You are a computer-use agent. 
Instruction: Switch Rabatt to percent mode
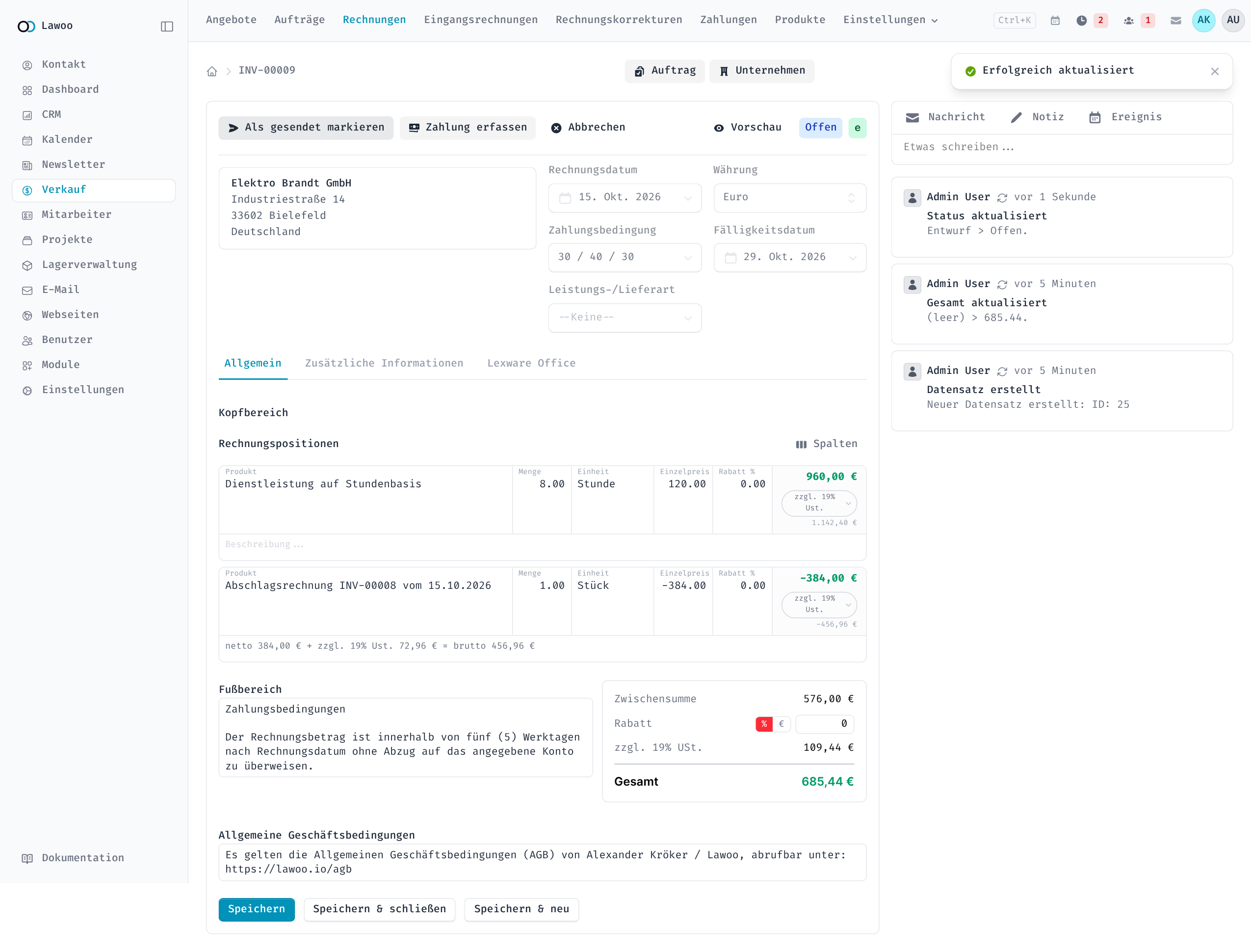pos(764,724)
